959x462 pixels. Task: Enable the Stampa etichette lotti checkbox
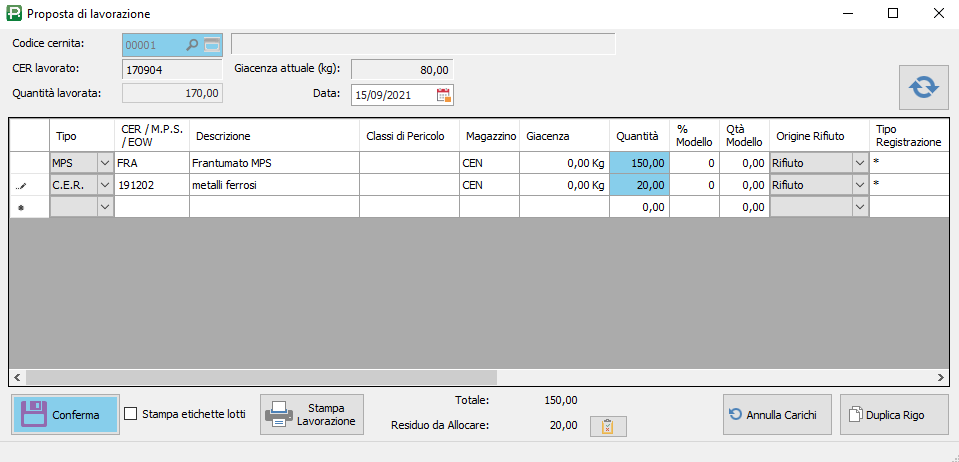[x=131, y=414]
